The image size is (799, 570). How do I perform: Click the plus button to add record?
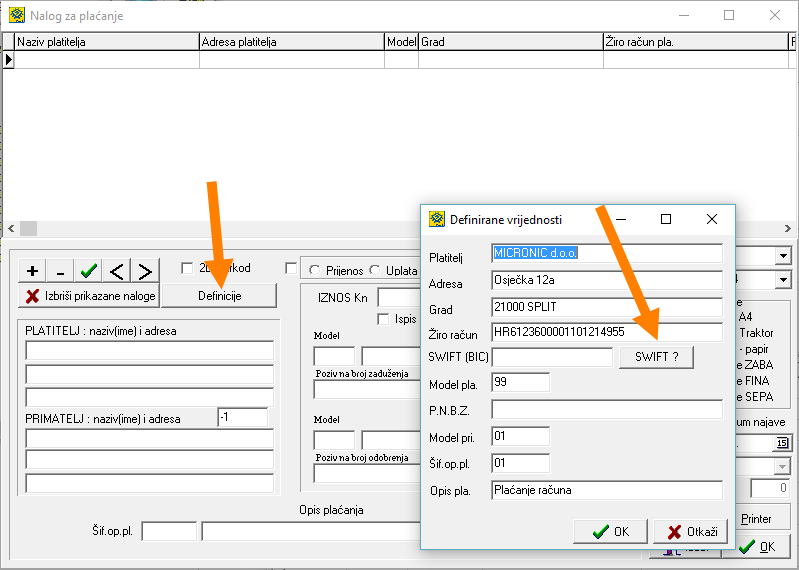(32, 271)
